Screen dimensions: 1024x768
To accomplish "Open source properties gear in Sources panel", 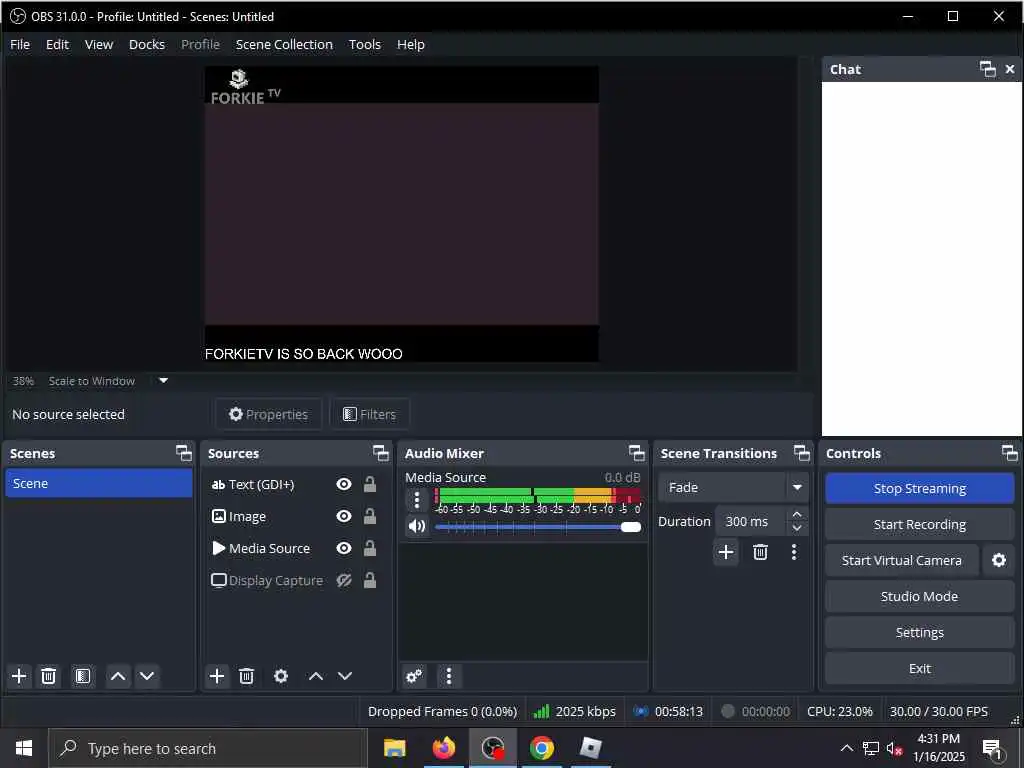I will point(281,676).
